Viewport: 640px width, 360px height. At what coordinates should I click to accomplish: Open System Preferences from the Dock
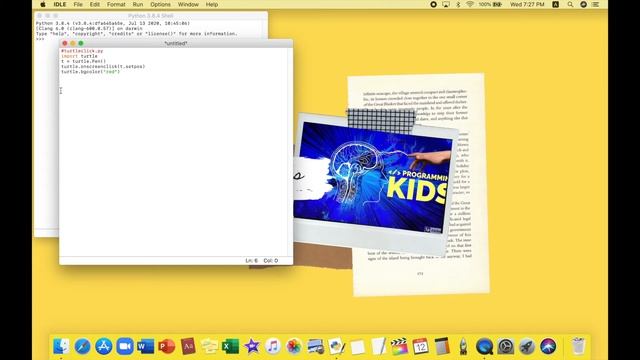pos(505,347)
